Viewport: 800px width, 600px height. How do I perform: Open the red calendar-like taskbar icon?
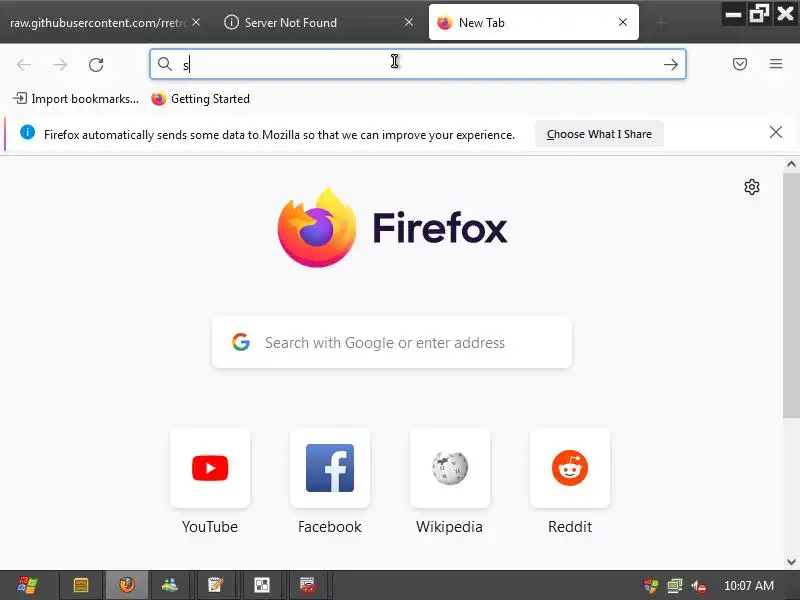point(308,585)
